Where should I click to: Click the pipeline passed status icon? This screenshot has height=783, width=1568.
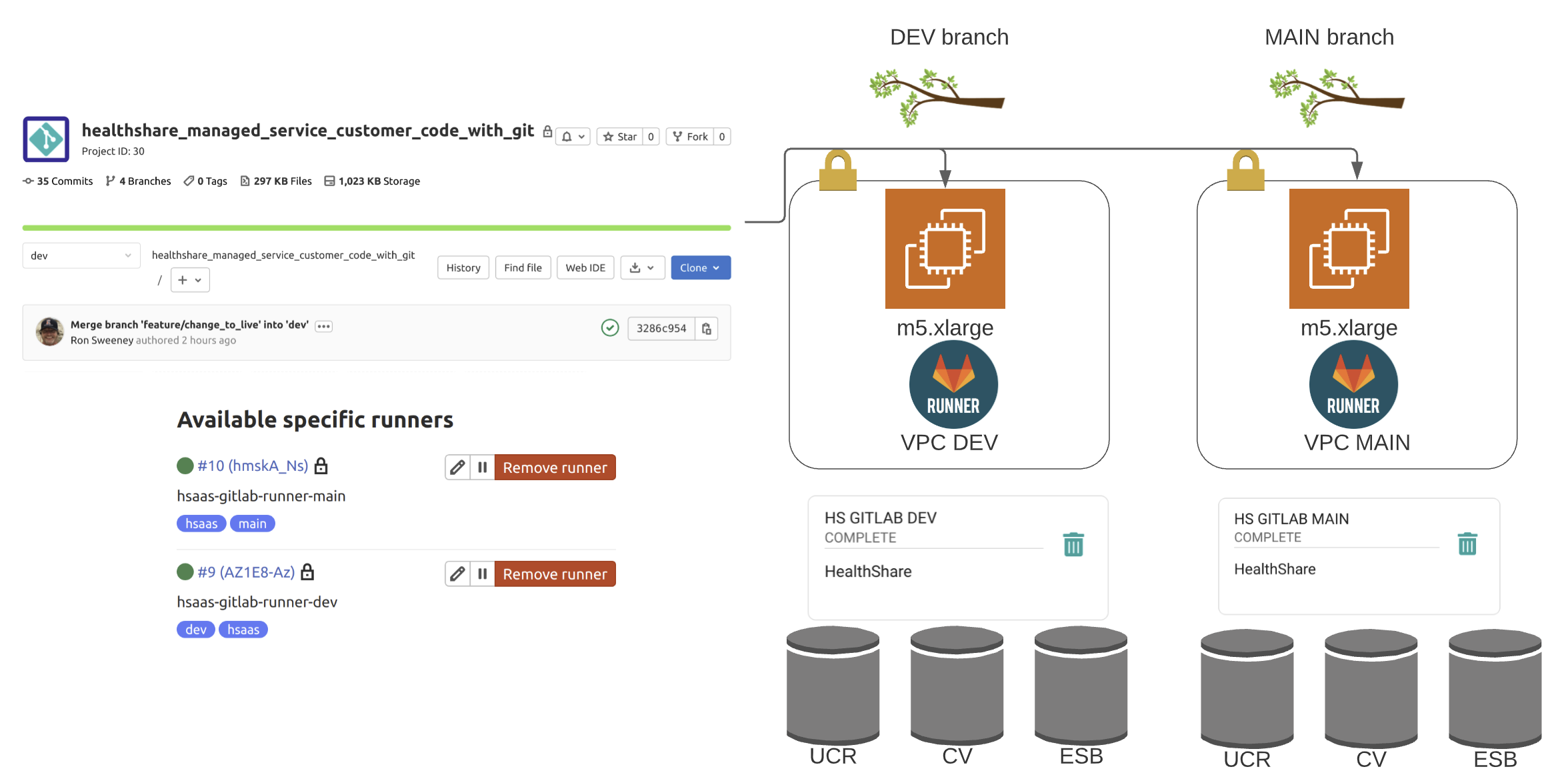pos(610,327)
